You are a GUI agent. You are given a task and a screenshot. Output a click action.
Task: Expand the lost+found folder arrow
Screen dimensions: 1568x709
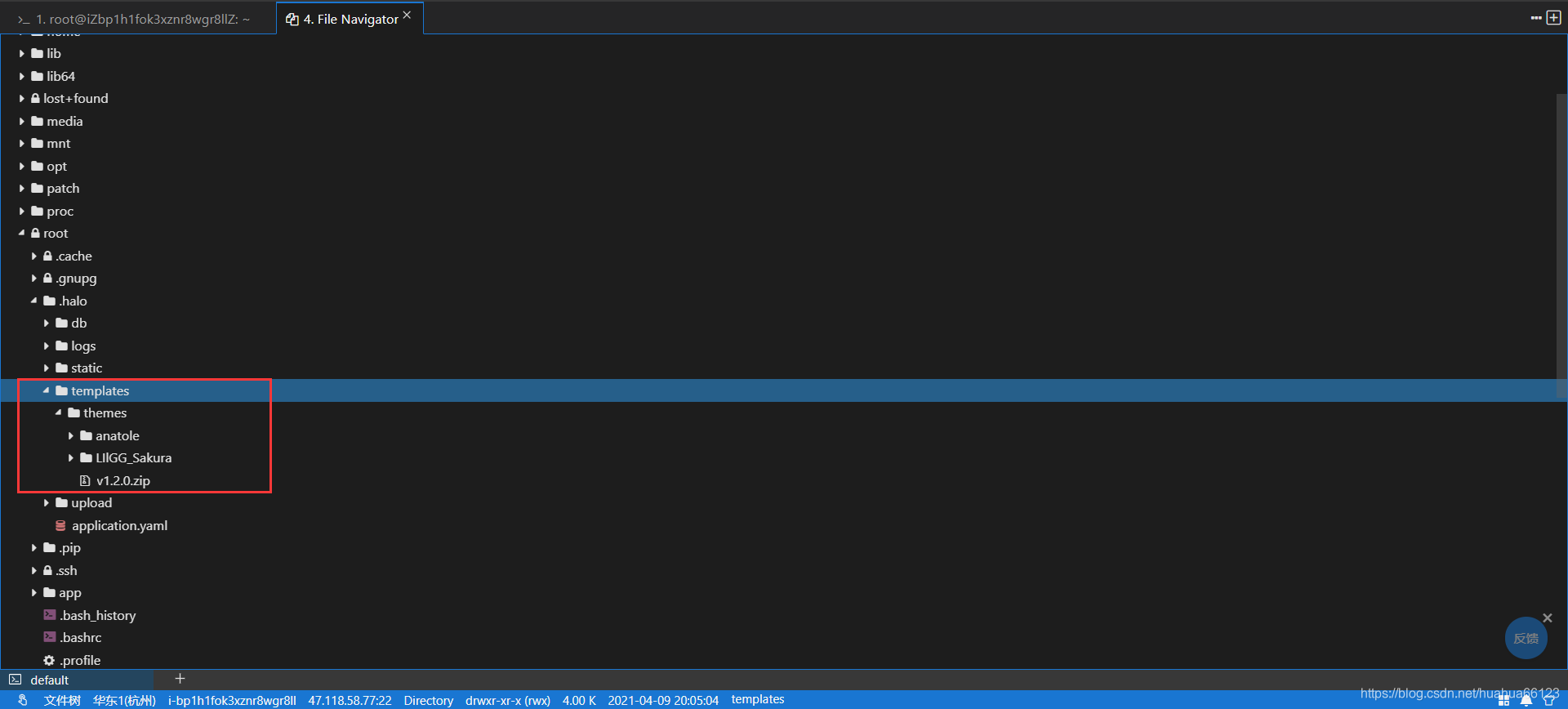click(x=22, y=98)
